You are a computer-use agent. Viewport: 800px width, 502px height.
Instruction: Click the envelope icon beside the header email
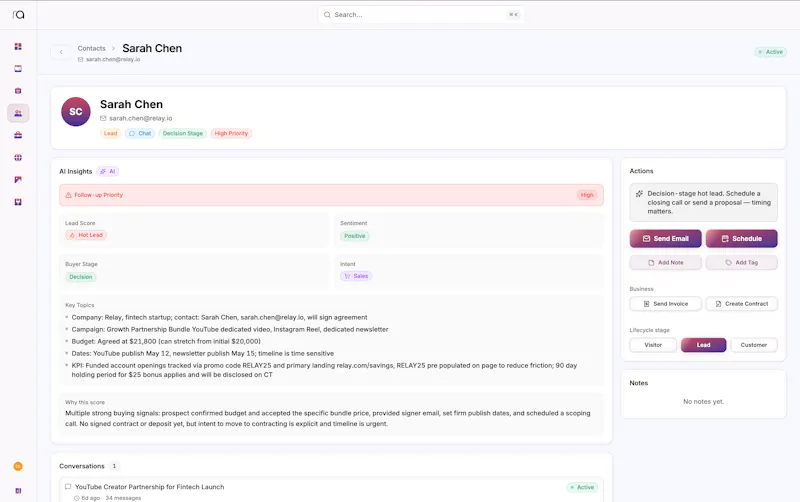pyautogui.click(x=80, y=60)
